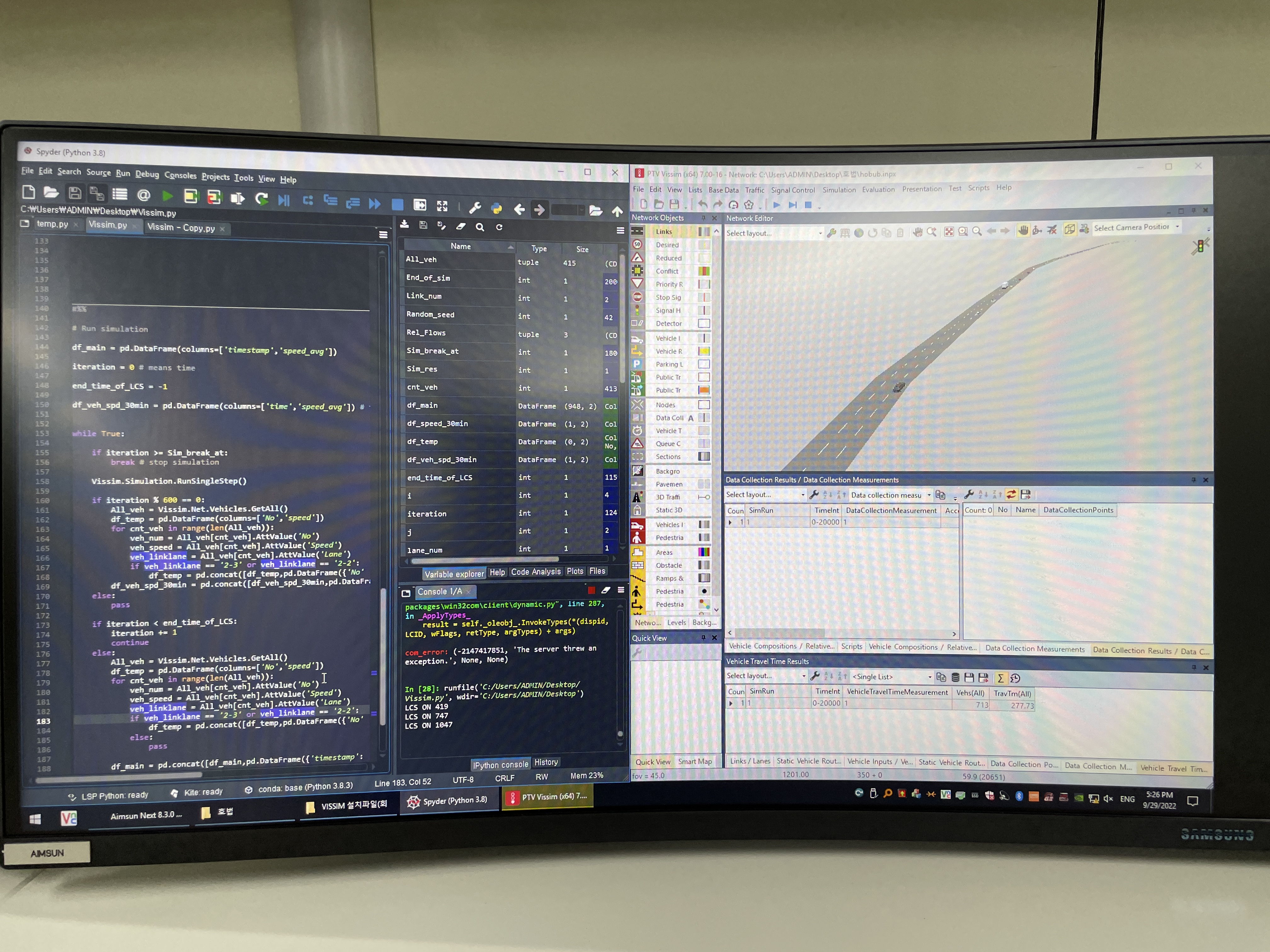Click the simulation continuous play button in Vissim
The height and width of the screenshot is (952, 1270).
(777, 205)
